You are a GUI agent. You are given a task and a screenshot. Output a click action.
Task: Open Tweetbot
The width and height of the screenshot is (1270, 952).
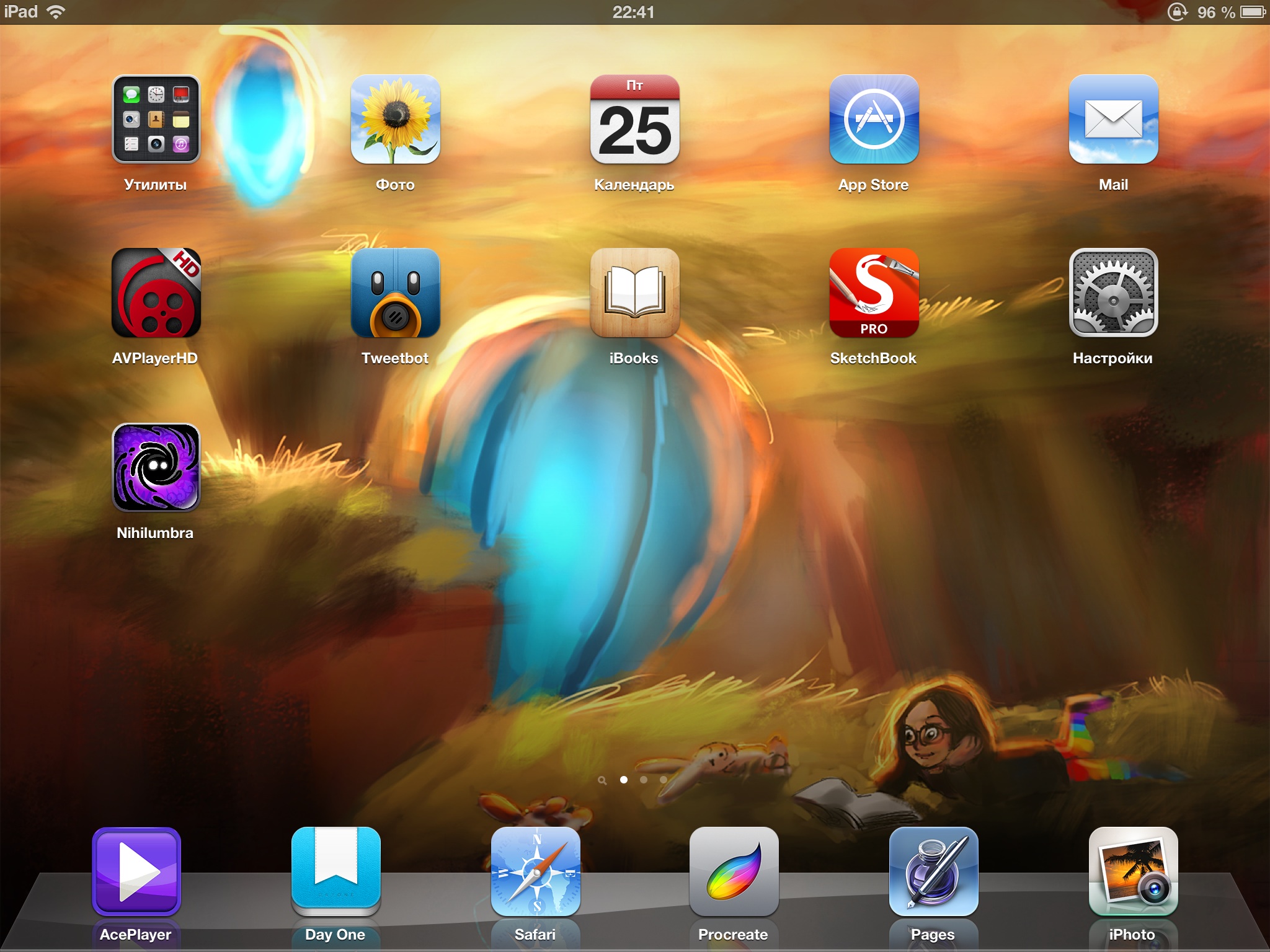point(396,293)
